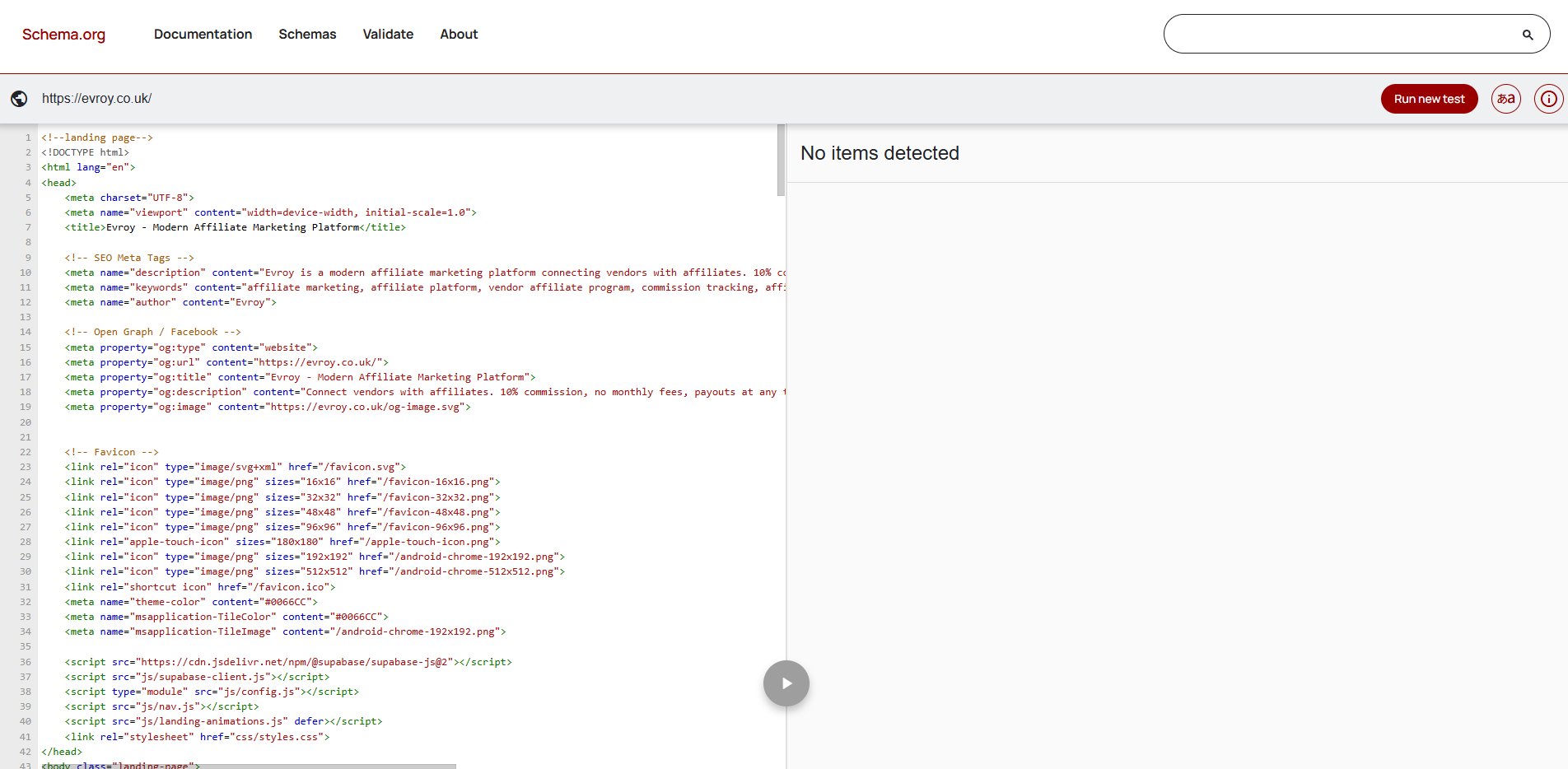Open the language selector あa icon

(x=1505, y=98)
